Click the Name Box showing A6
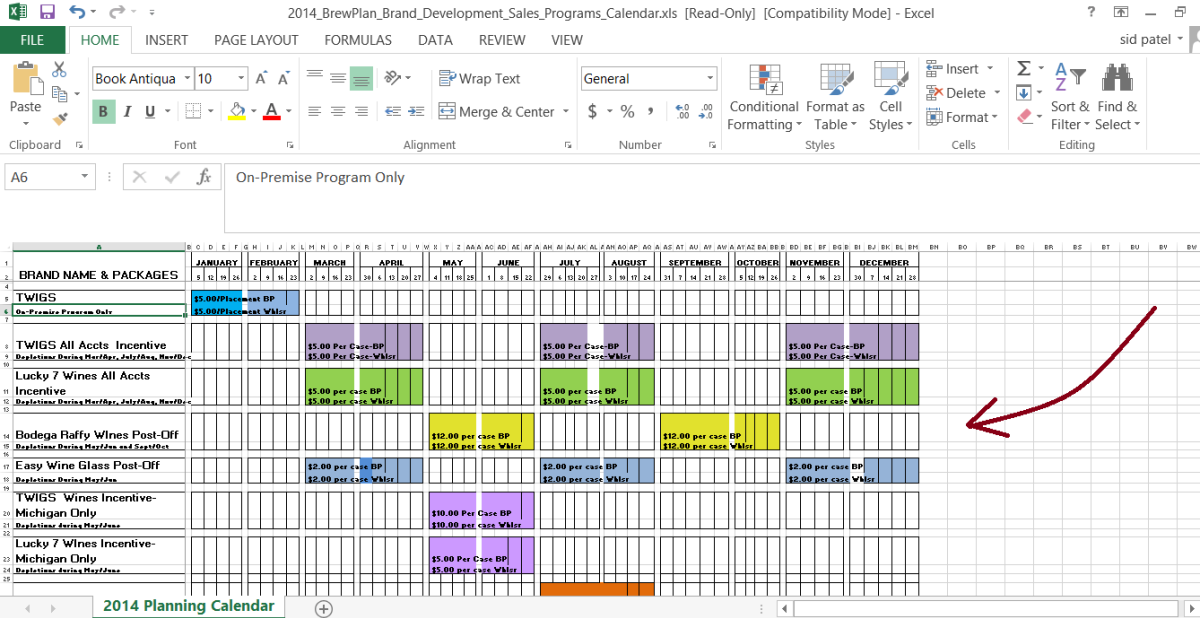The image size is (1200, 618). click(x=51, y=177)
